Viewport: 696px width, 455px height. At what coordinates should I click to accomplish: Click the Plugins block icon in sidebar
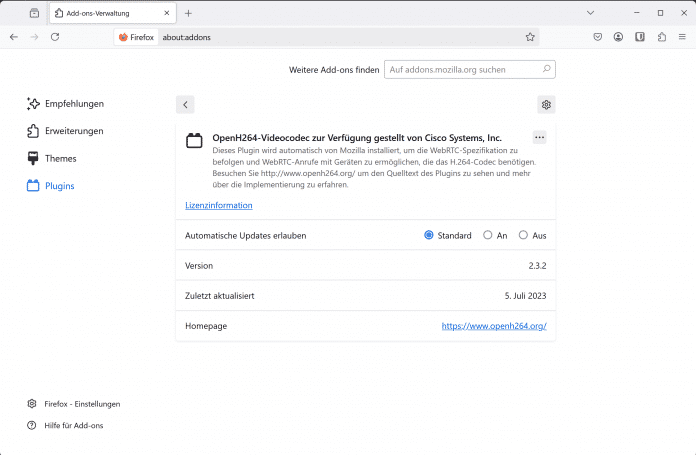[x=33, y=186]
